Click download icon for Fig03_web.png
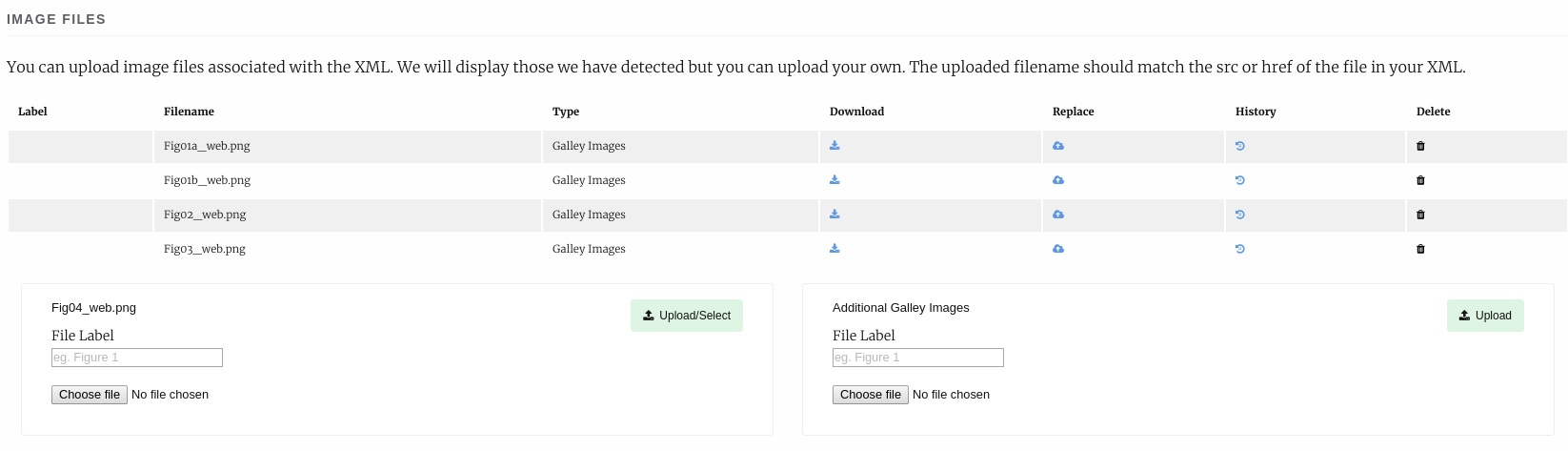Screen dimensions: 1568x451 (834, 249)
